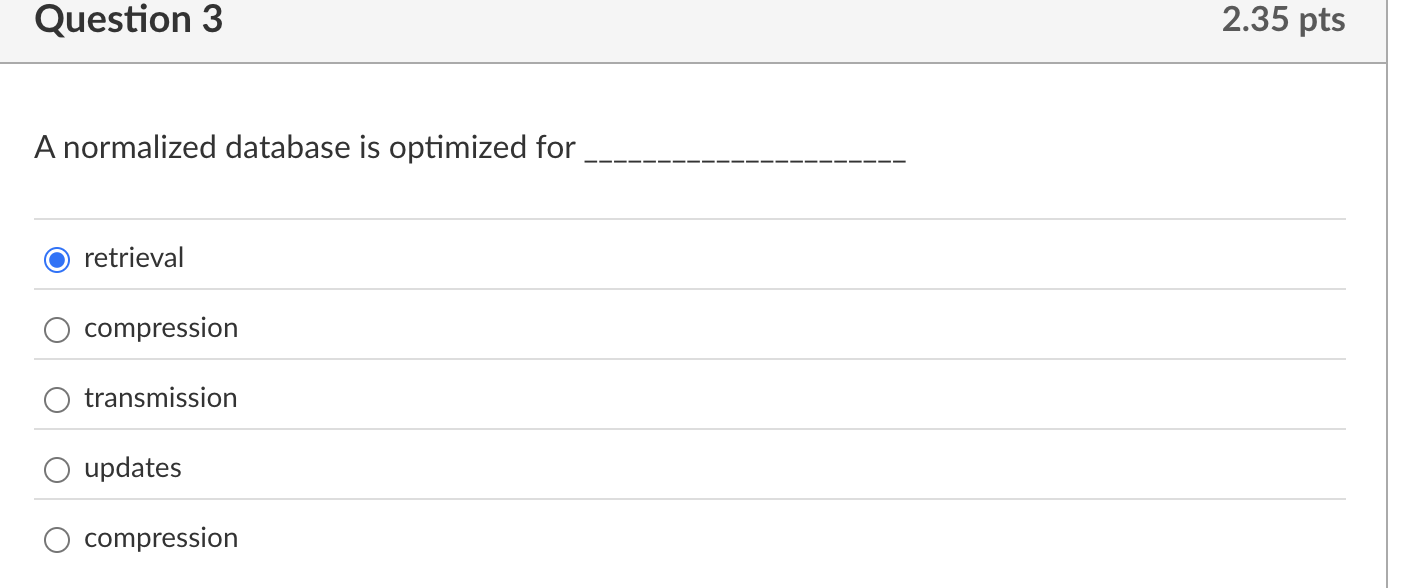Deselect the currently chosen retrieval answer

point(57,258)
